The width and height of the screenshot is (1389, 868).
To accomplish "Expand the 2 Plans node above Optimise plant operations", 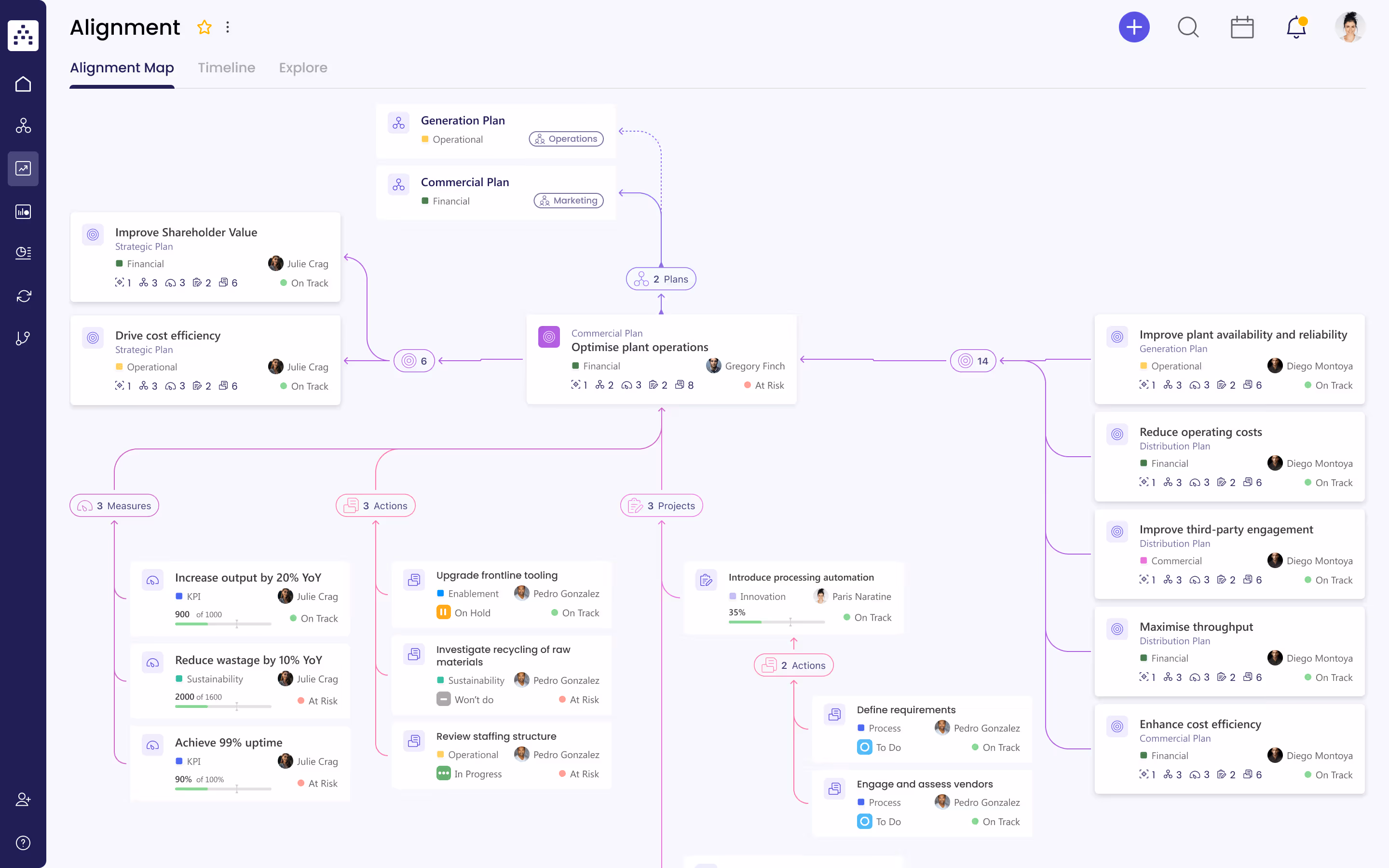I will pos(661,278).
